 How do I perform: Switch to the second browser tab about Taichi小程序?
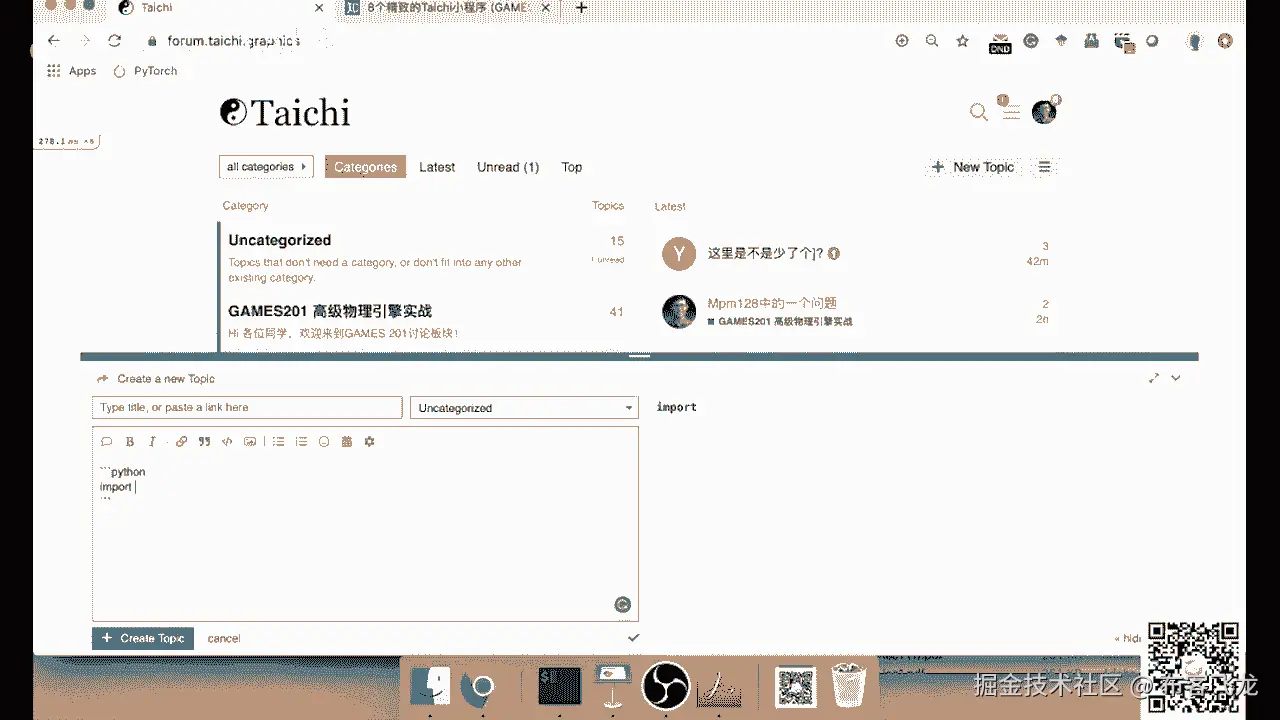point(445,8)
